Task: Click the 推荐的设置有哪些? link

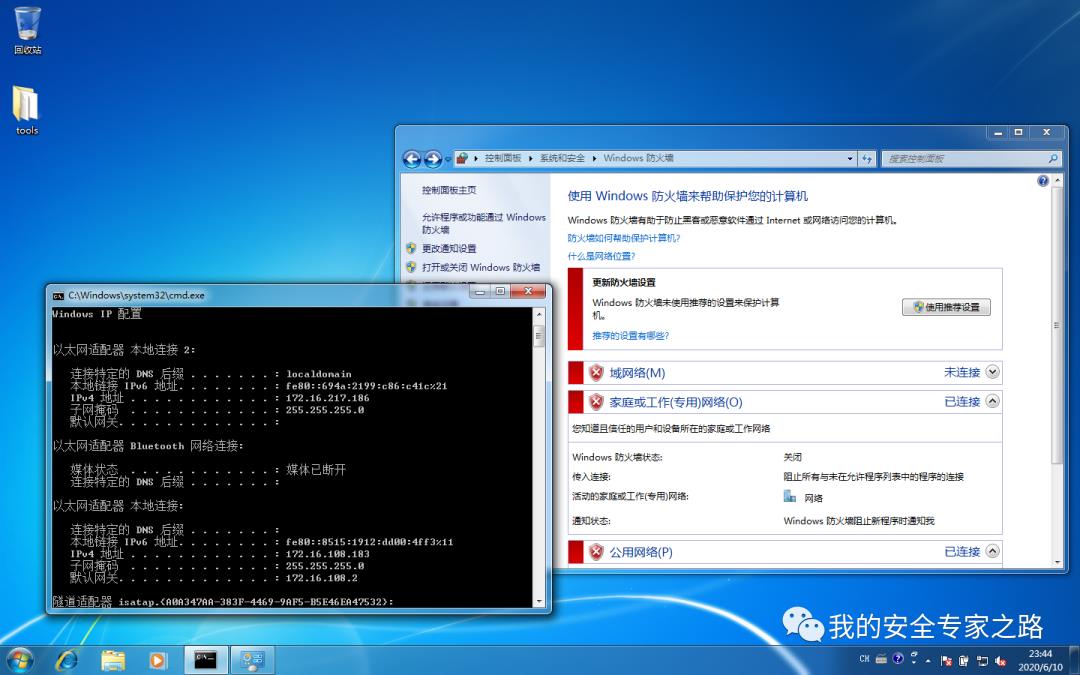Action: [x=630, y=336]
